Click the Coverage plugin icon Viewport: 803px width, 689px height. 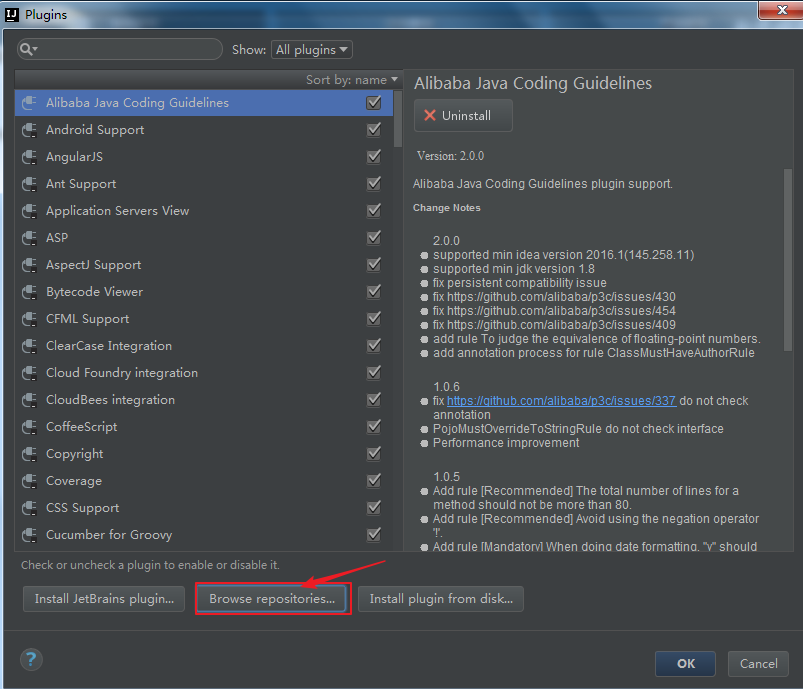click(x=30, y=480)
